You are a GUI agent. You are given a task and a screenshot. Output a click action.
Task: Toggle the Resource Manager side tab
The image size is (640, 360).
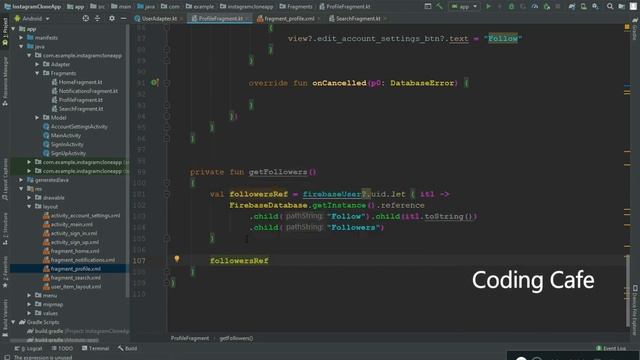pyautogui.click(x=5, y=82)
